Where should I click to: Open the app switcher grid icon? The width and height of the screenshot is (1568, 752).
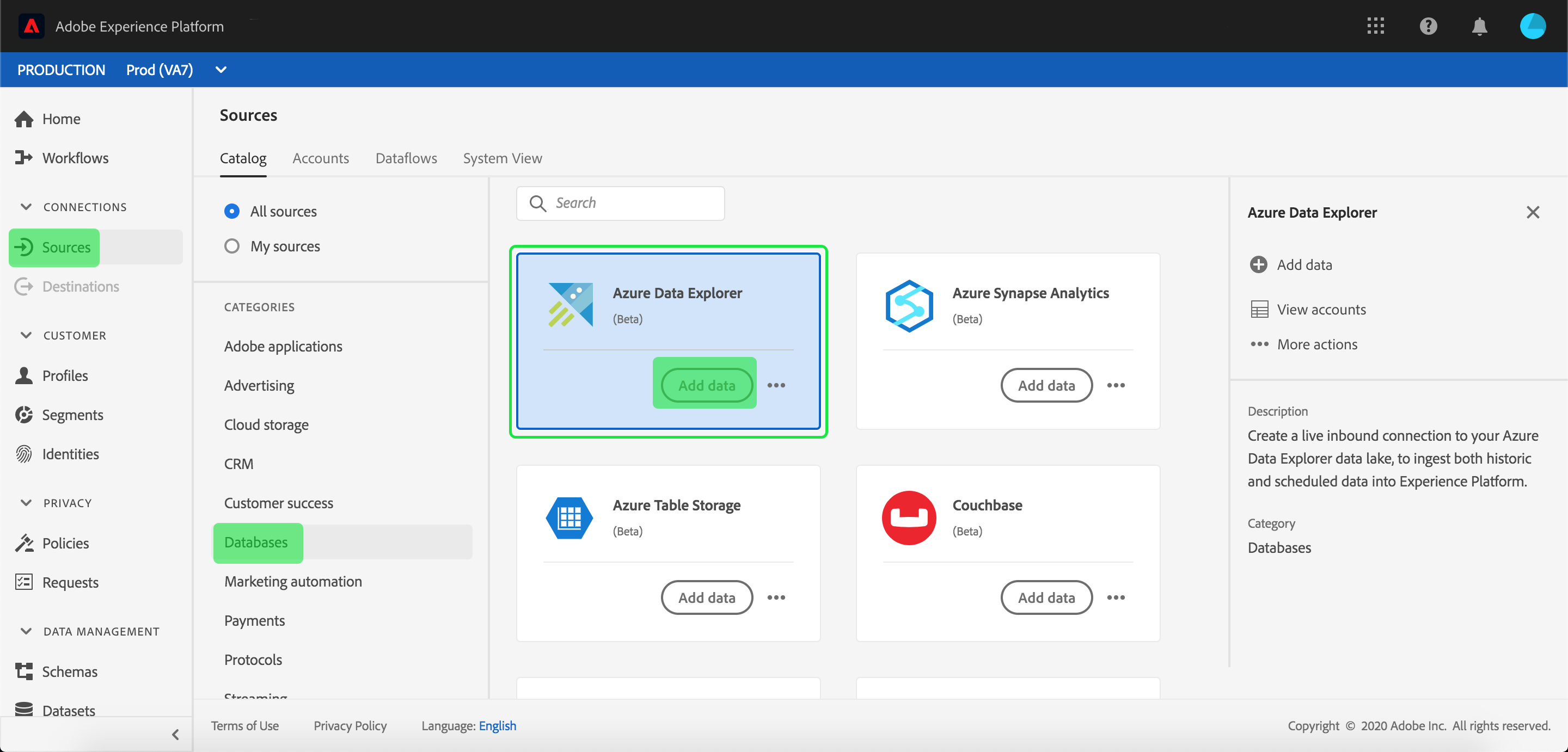[1375, 26]
